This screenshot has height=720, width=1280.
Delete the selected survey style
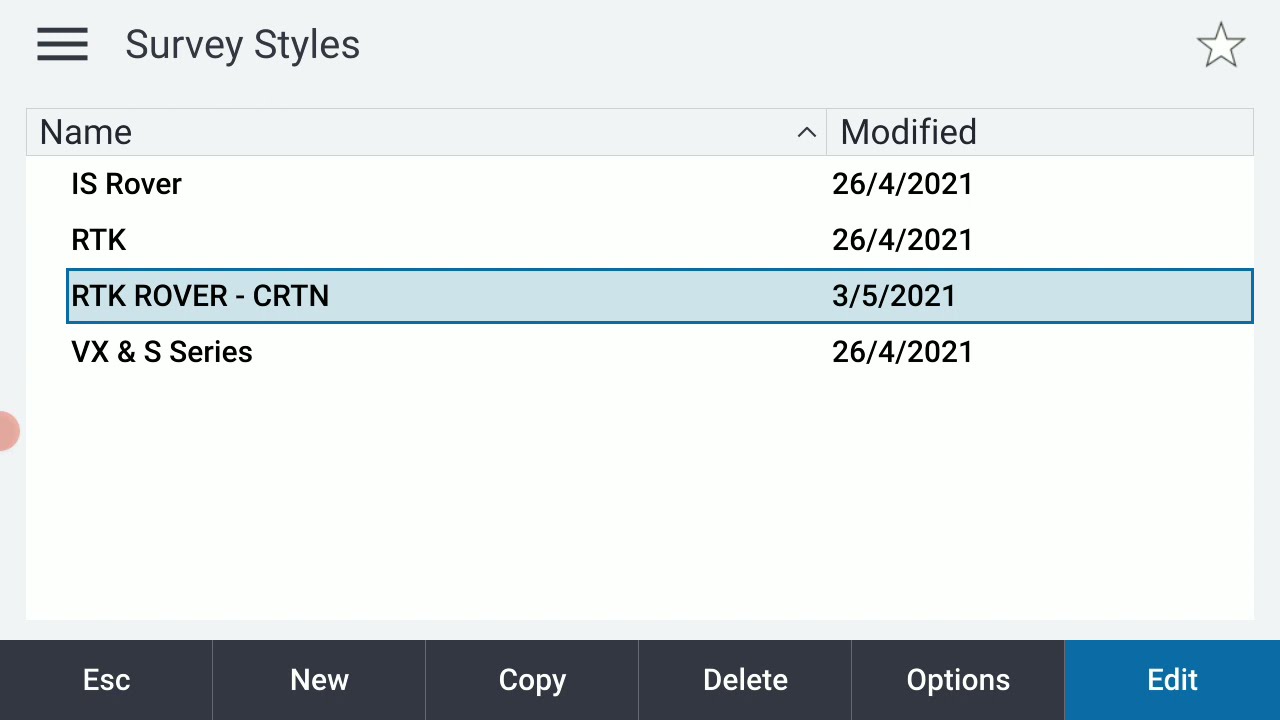point(745,680)
